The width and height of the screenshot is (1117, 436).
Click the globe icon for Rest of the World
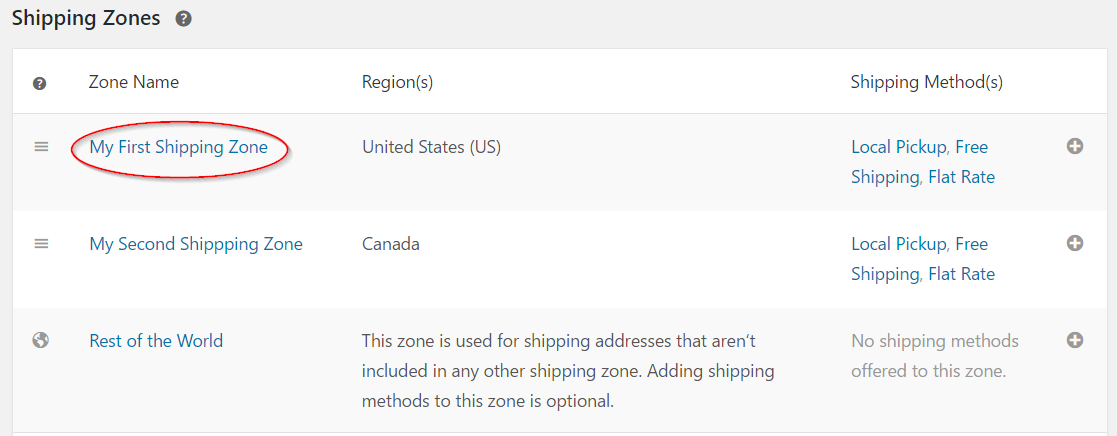coord(41,341)
